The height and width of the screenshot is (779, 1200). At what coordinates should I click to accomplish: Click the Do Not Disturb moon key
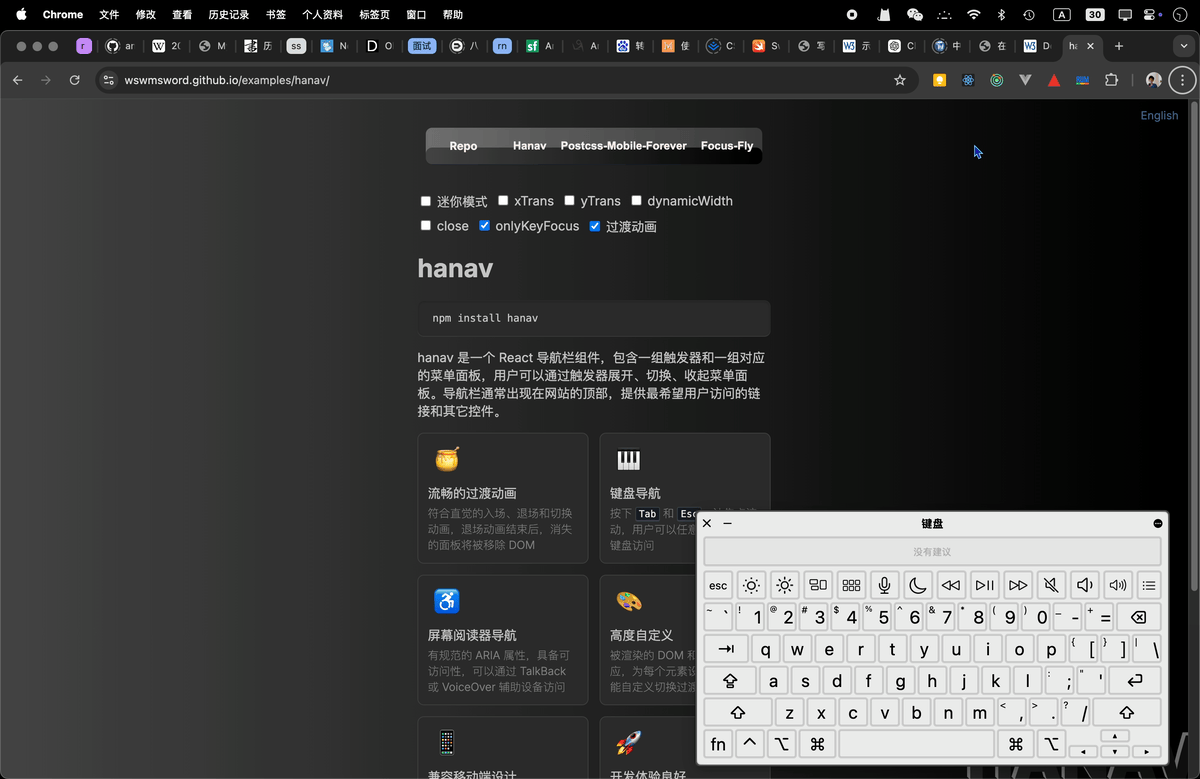pos(917,585)
